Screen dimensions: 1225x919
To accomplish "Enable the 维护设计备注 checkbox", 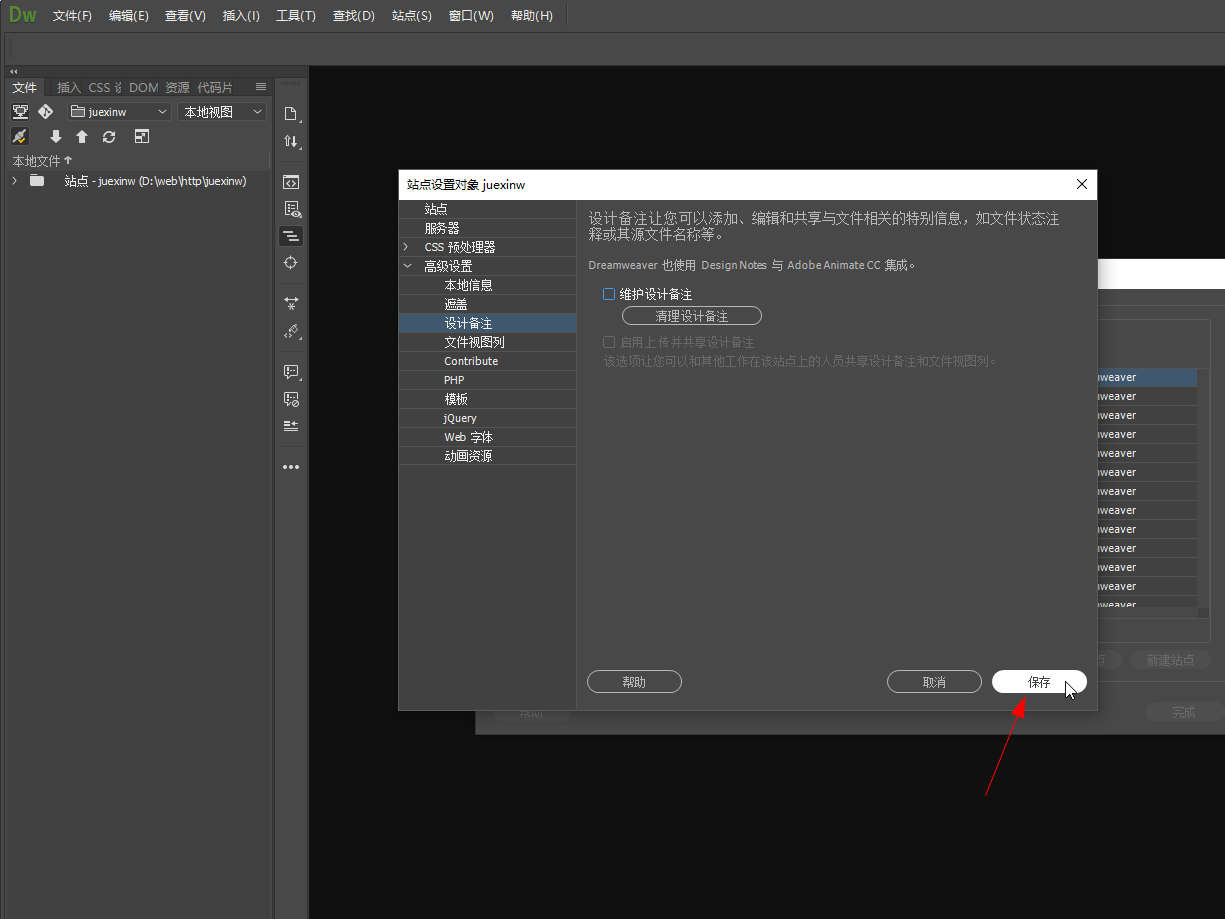I will (x=609, y=294).
